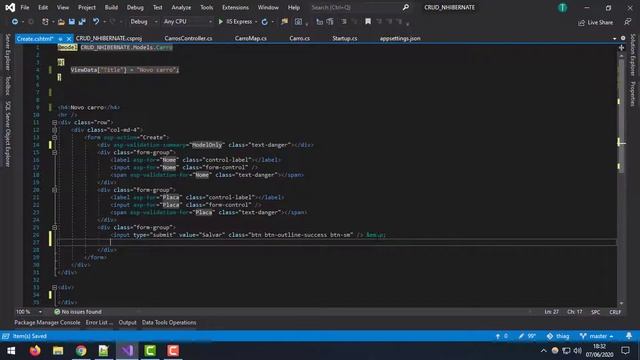Screen dimensions: 640x360
Task: Open File Explorer from the taskbar
Action: coord(58,351)
